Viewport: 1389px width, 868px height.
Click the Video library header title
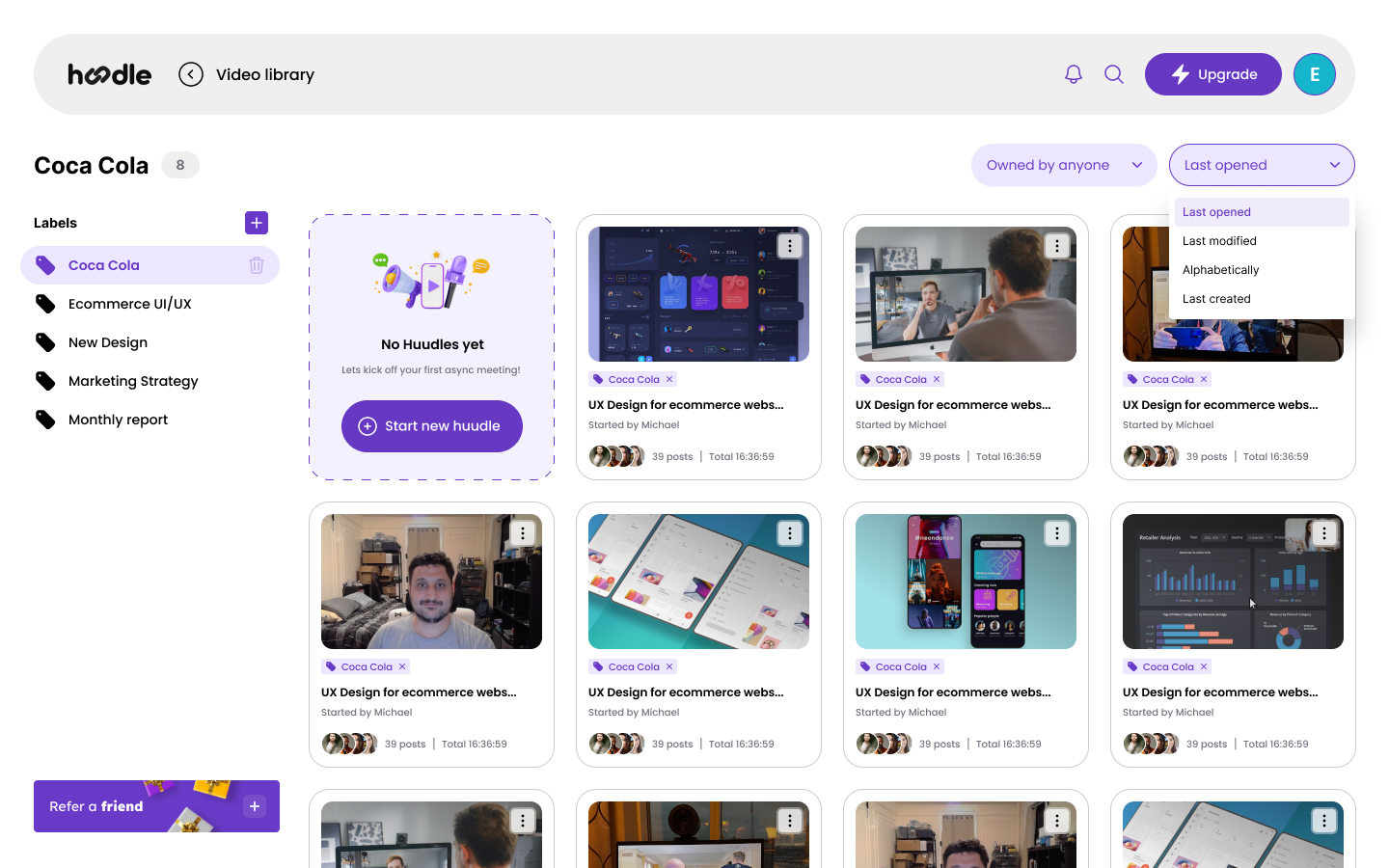click(265, 74)
